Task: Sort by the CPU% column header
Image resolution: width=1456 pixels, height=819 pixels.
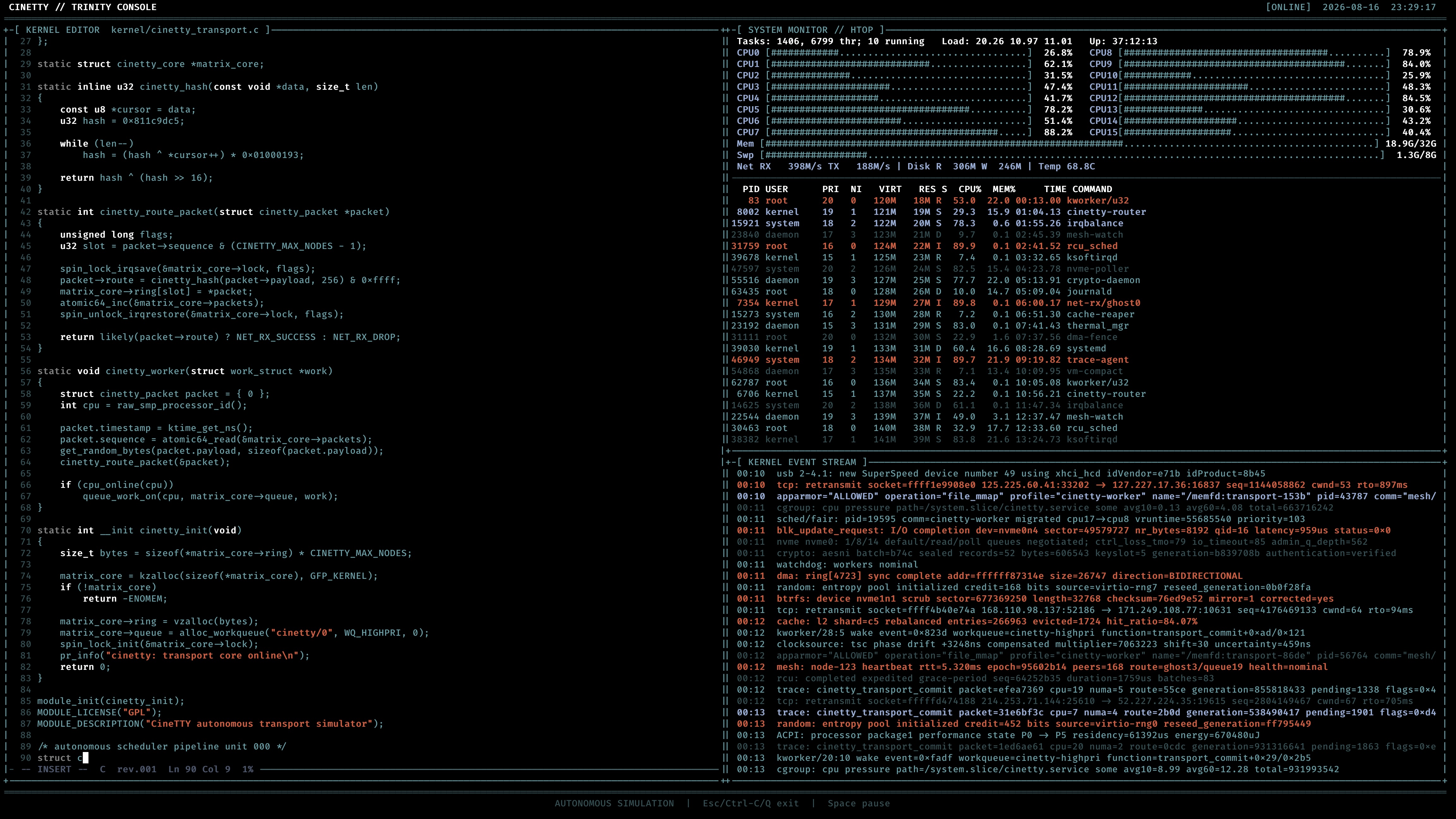Action: pyautogui.click(x=970, y=189)
